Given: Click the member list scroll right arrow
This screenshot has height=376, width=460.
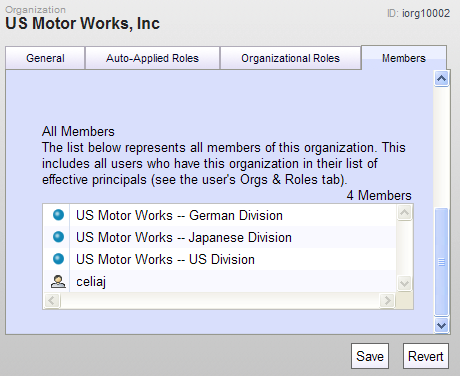Looking at the screenshot, I should (387, 301).
